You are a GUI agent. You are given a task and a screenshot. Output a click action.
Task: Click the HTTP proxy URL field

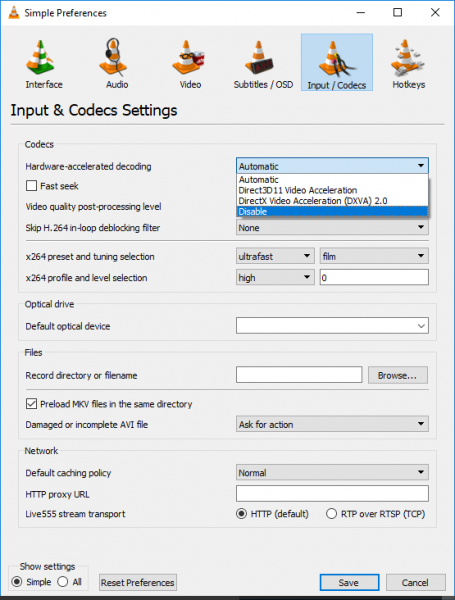(332, 494)
